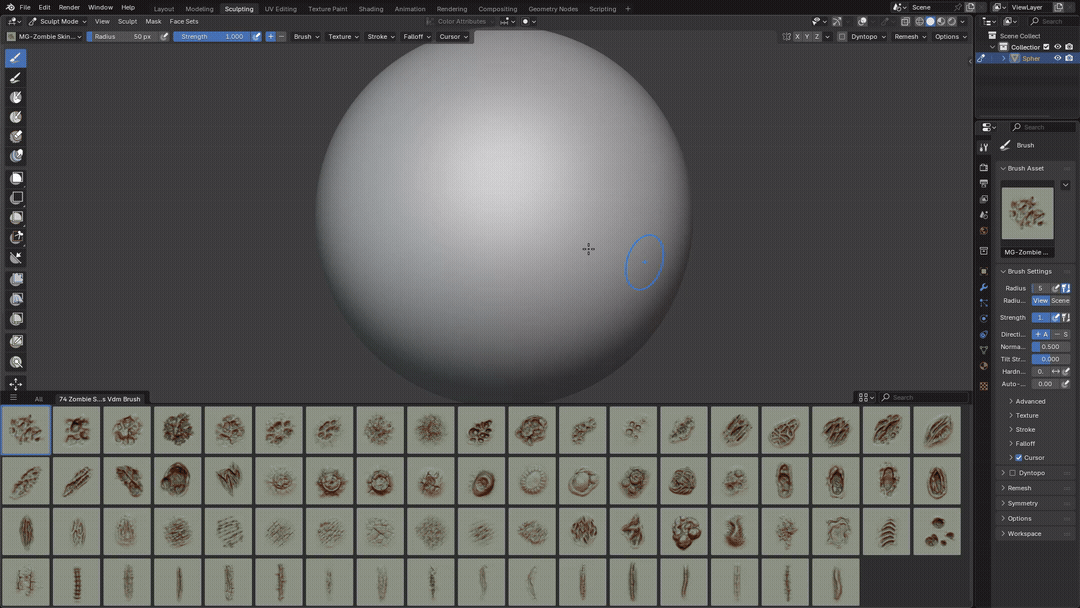Set Radius unit to View

[x=1041, y=301]
